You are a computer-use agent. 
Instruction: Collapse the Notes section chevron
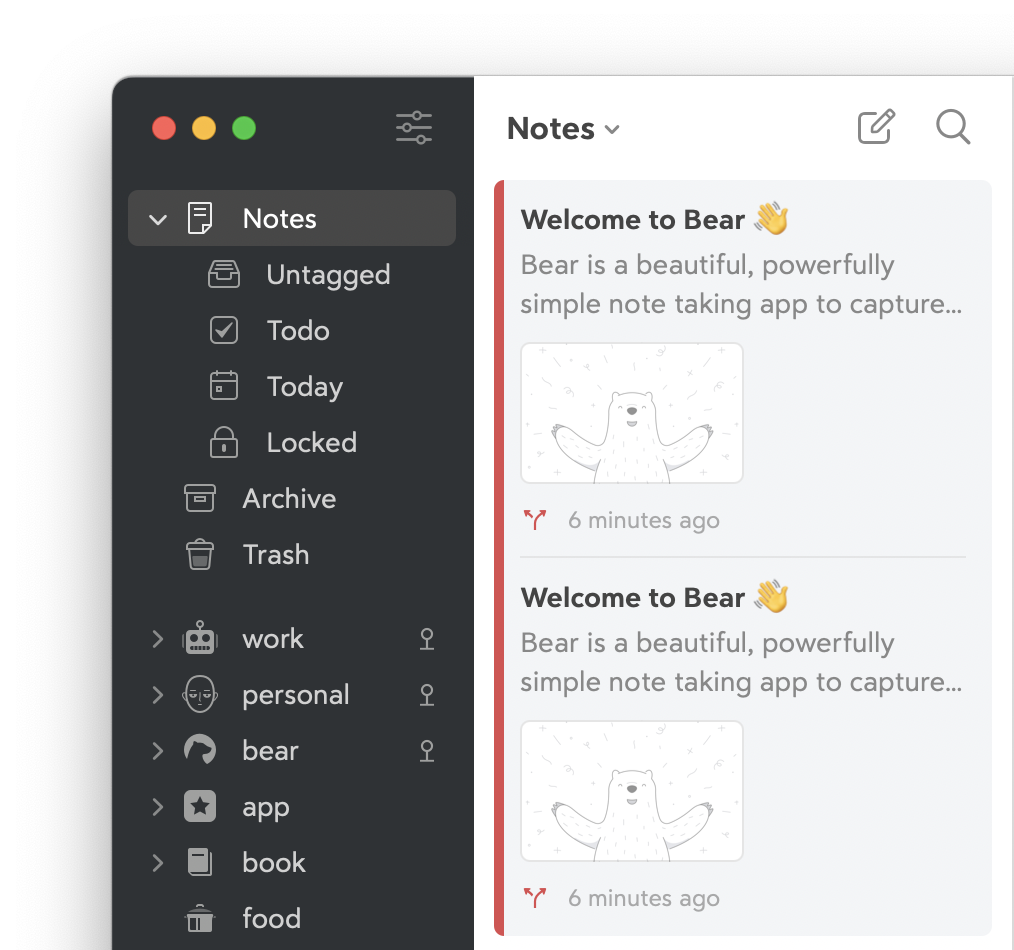(158, 219)
